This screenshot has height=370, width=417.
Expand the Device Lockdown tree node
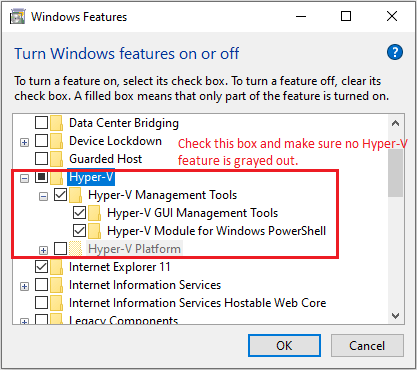(24, 143)
